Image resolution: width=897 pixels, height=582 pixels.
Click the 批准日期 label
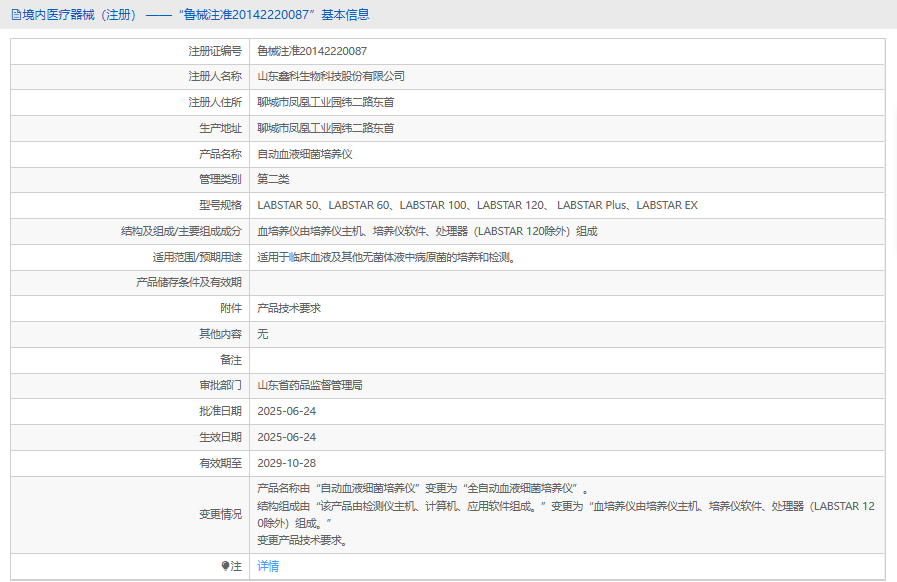(220, 411)
